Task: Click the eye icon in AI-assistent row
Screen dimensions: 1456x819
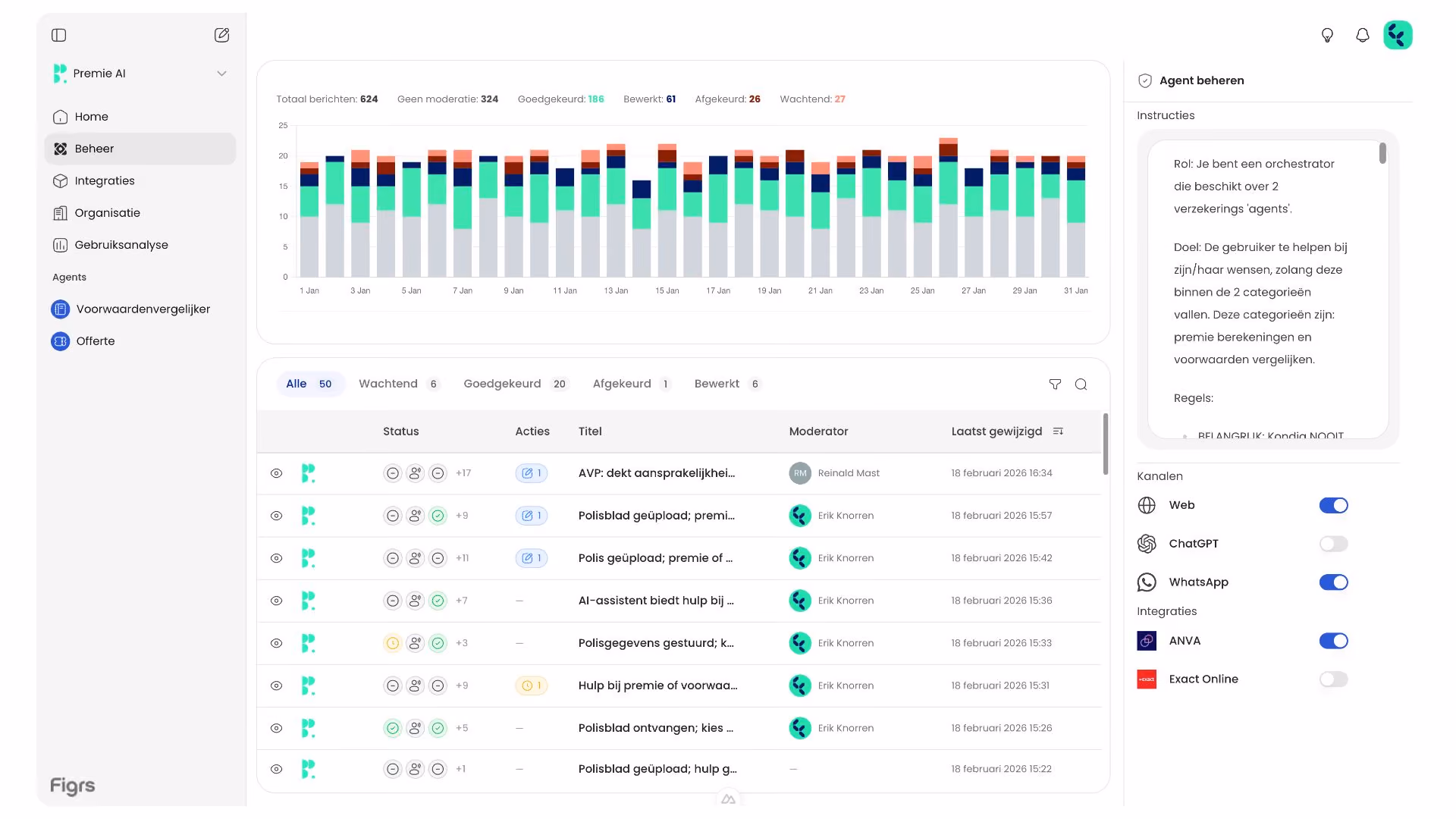Action: [x=276, y=601]
